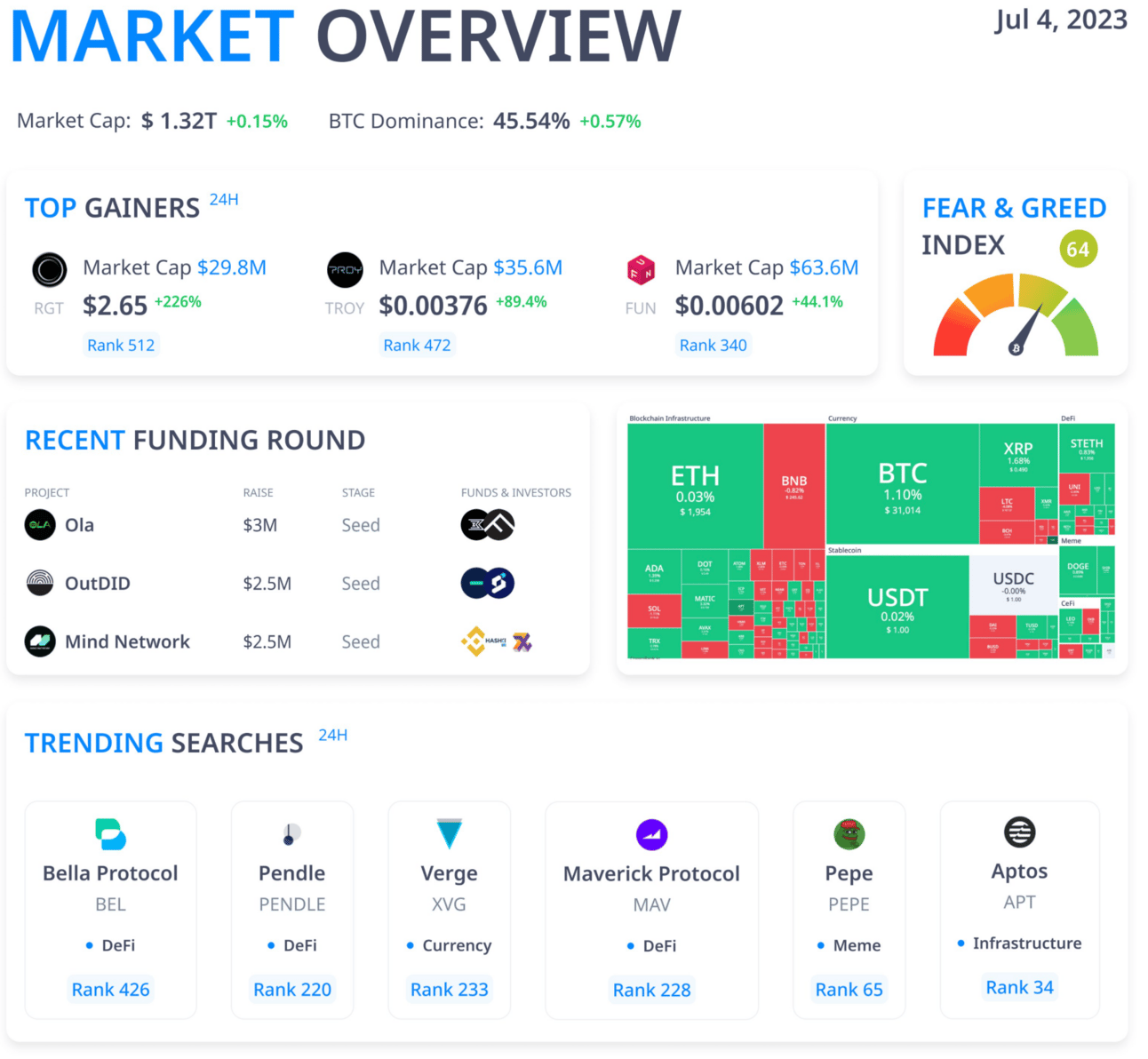Open the Rank 472 link for TROY
Image resolution: width=1148 pixels, height=1059 pixels.
click(x=417, y=345)
